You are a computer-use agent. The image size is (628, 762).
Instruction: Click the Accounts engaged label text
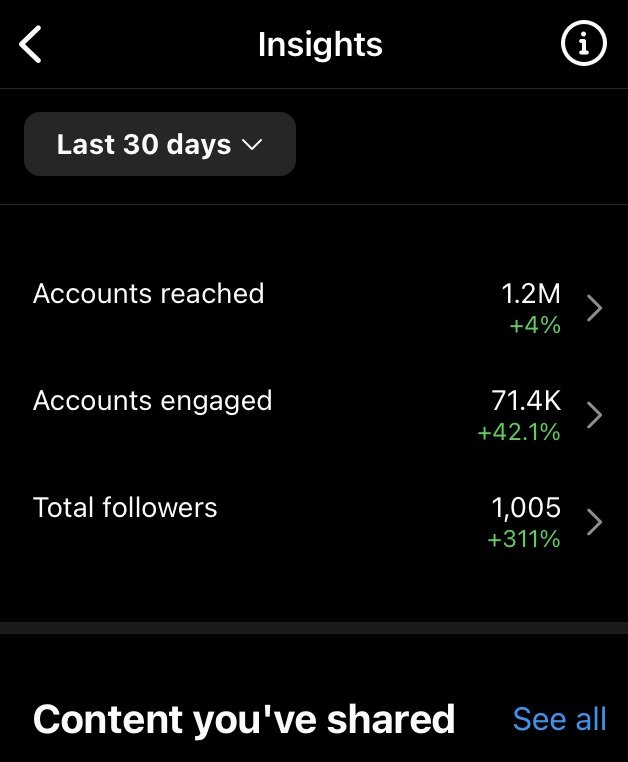(152, 401)
